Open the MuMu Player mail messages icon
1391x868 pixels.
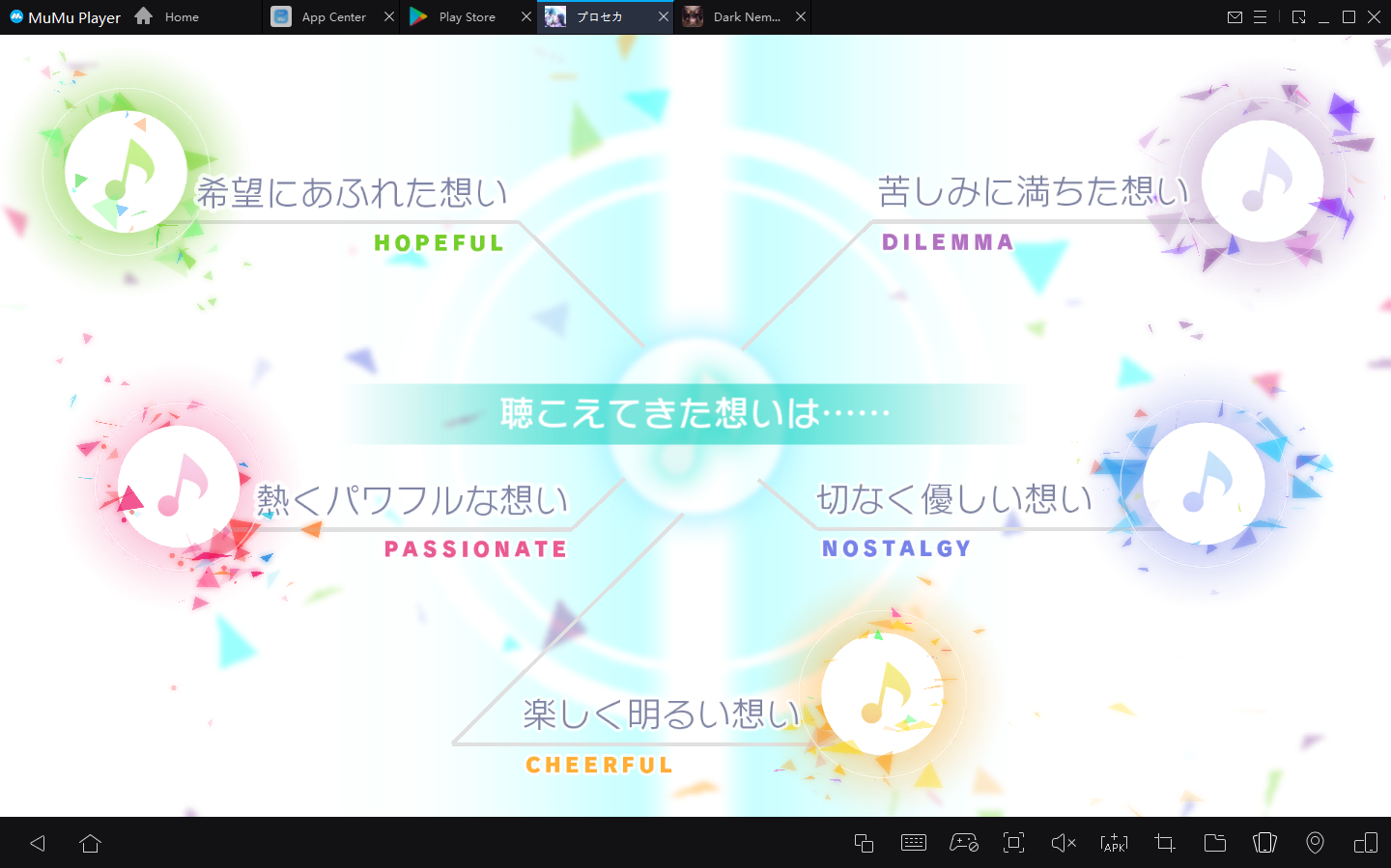pyautogui.click(x=1235, y=16)
